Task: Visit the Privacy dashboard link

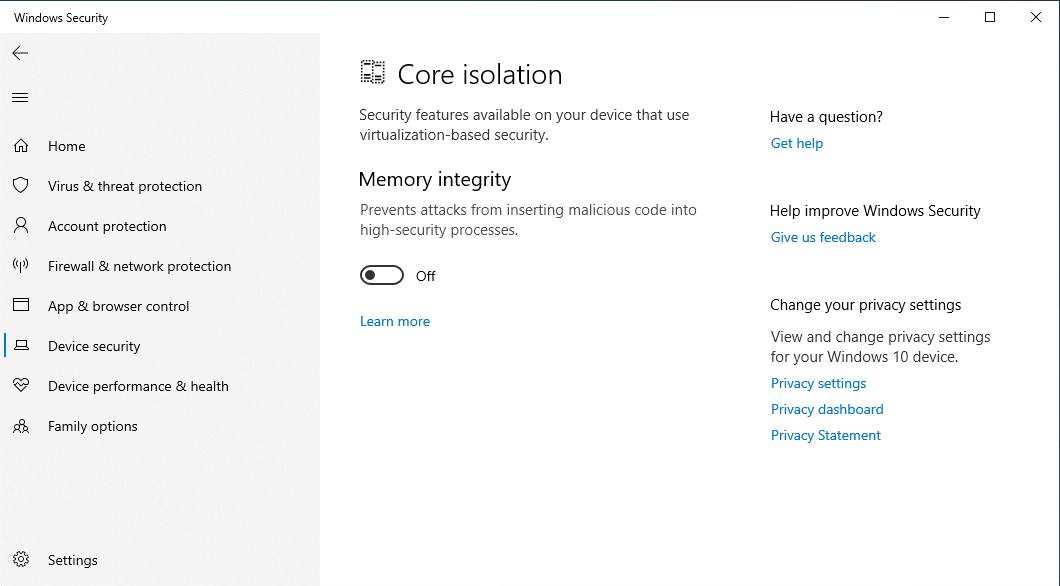Action: tap(827, 410)
